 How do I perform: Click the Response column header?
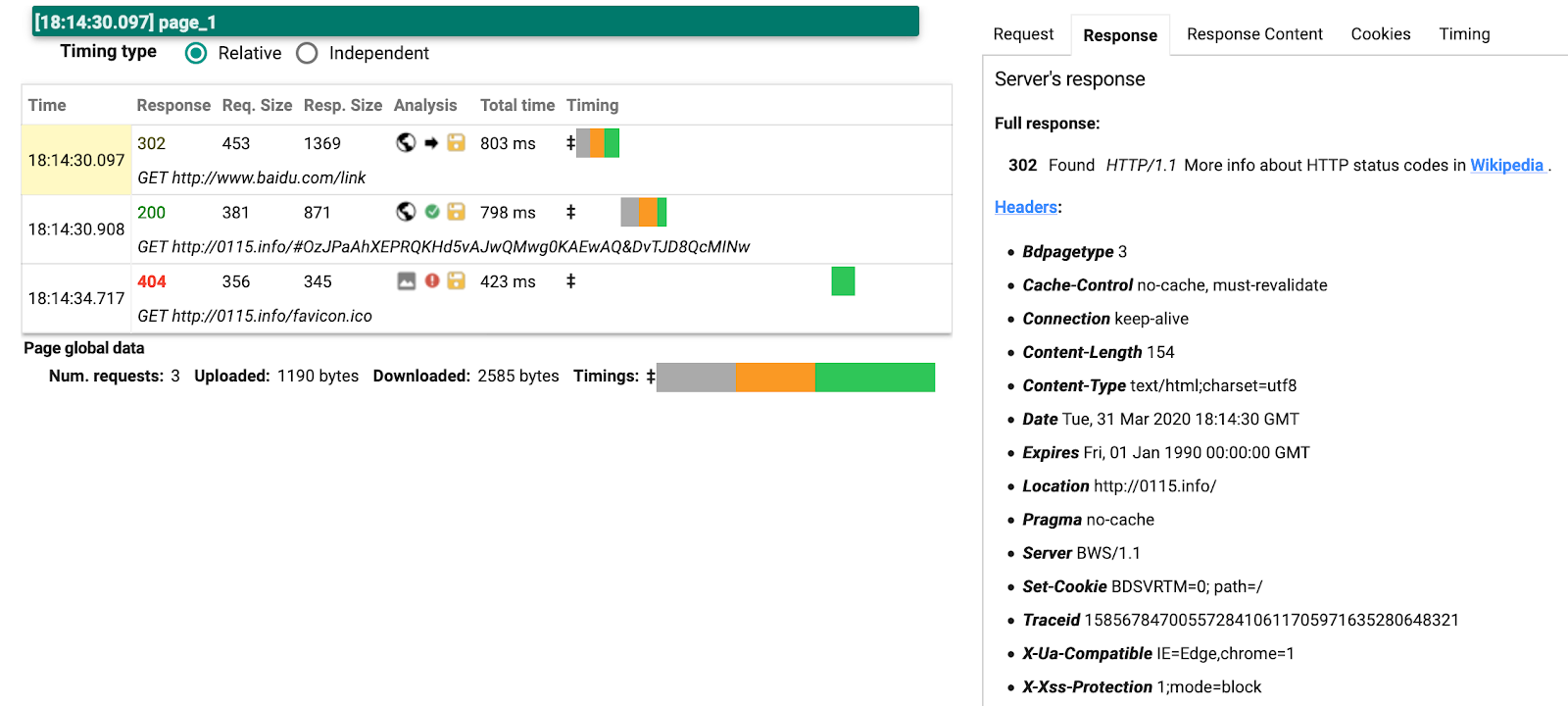tap(173, 105)
